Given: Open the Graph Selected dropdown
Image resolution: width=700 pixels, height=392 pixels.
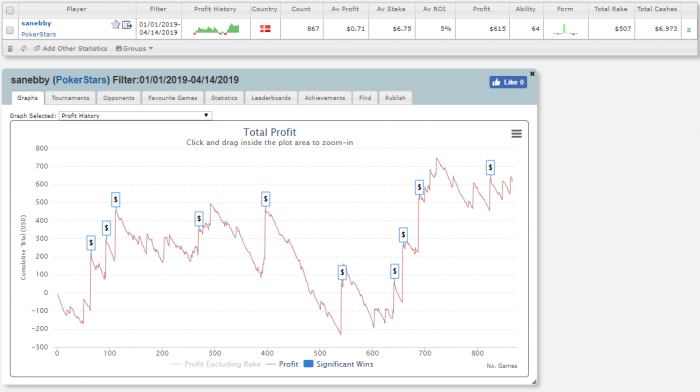Looking at the screenshot, I should tap(135, 116).
